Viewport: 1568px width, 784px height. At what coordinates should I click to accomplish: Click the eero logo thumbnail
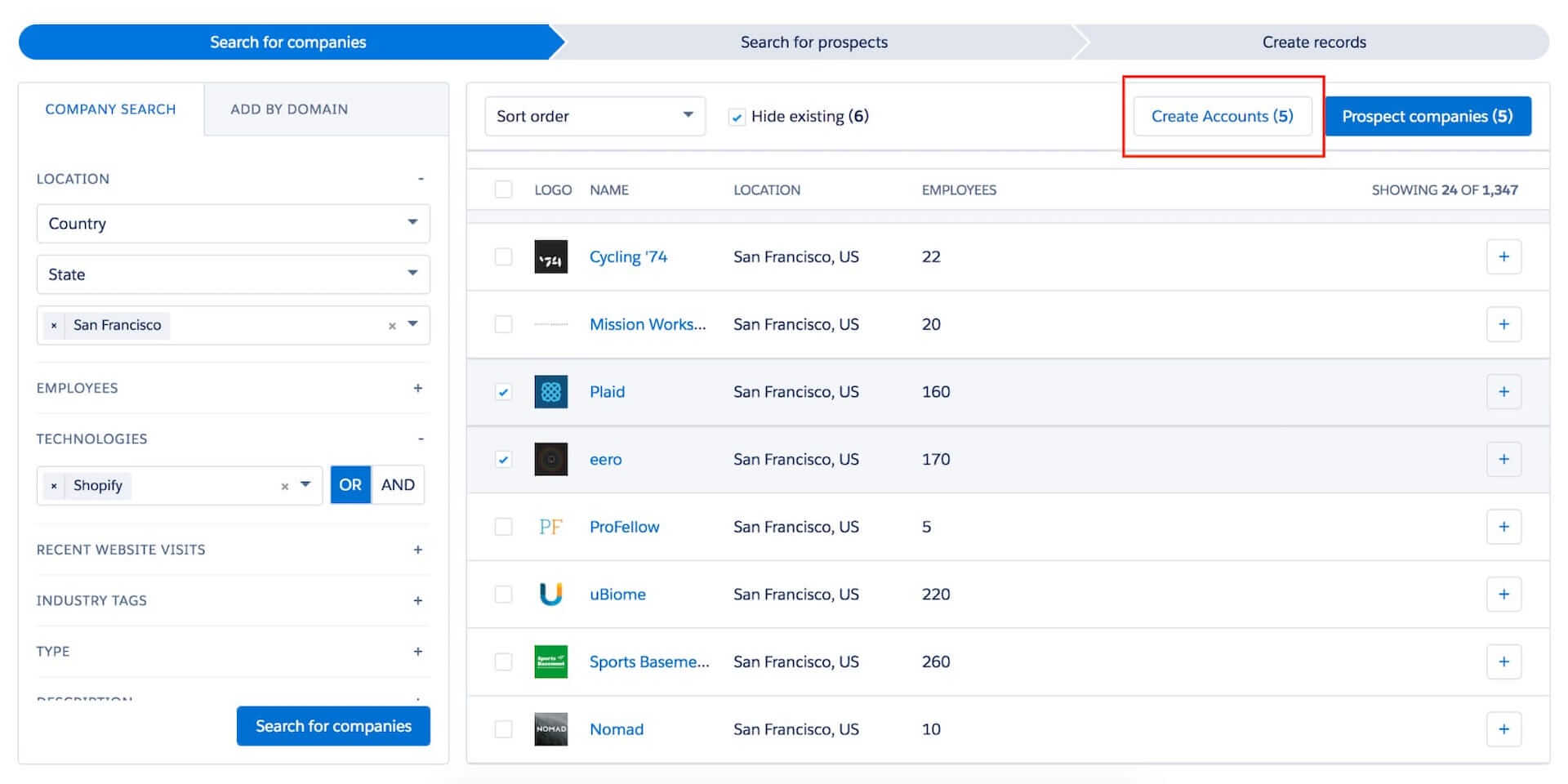550,459
